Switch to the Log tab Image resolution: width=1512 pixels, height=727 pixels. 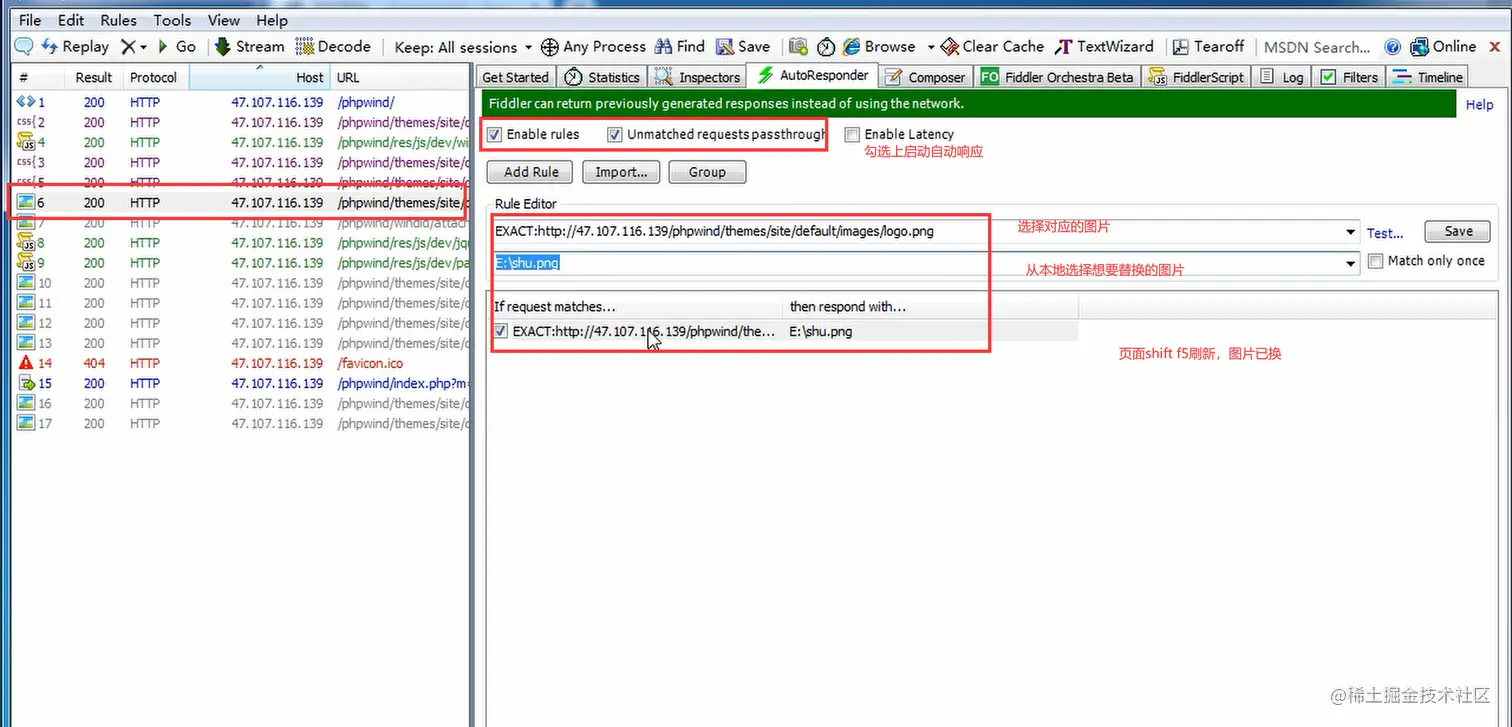click(x=1282, y=77)
